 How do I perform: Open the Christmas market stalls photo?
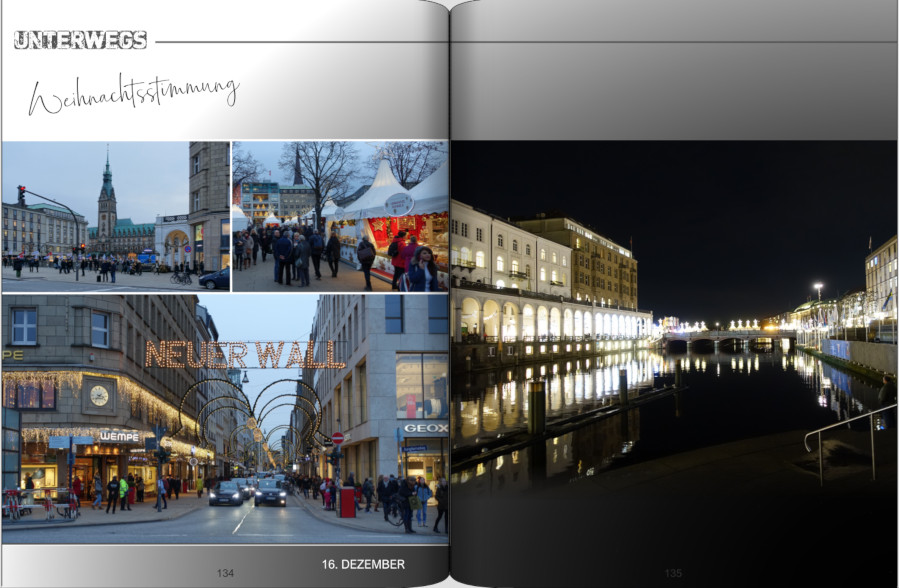click(341, 217)
